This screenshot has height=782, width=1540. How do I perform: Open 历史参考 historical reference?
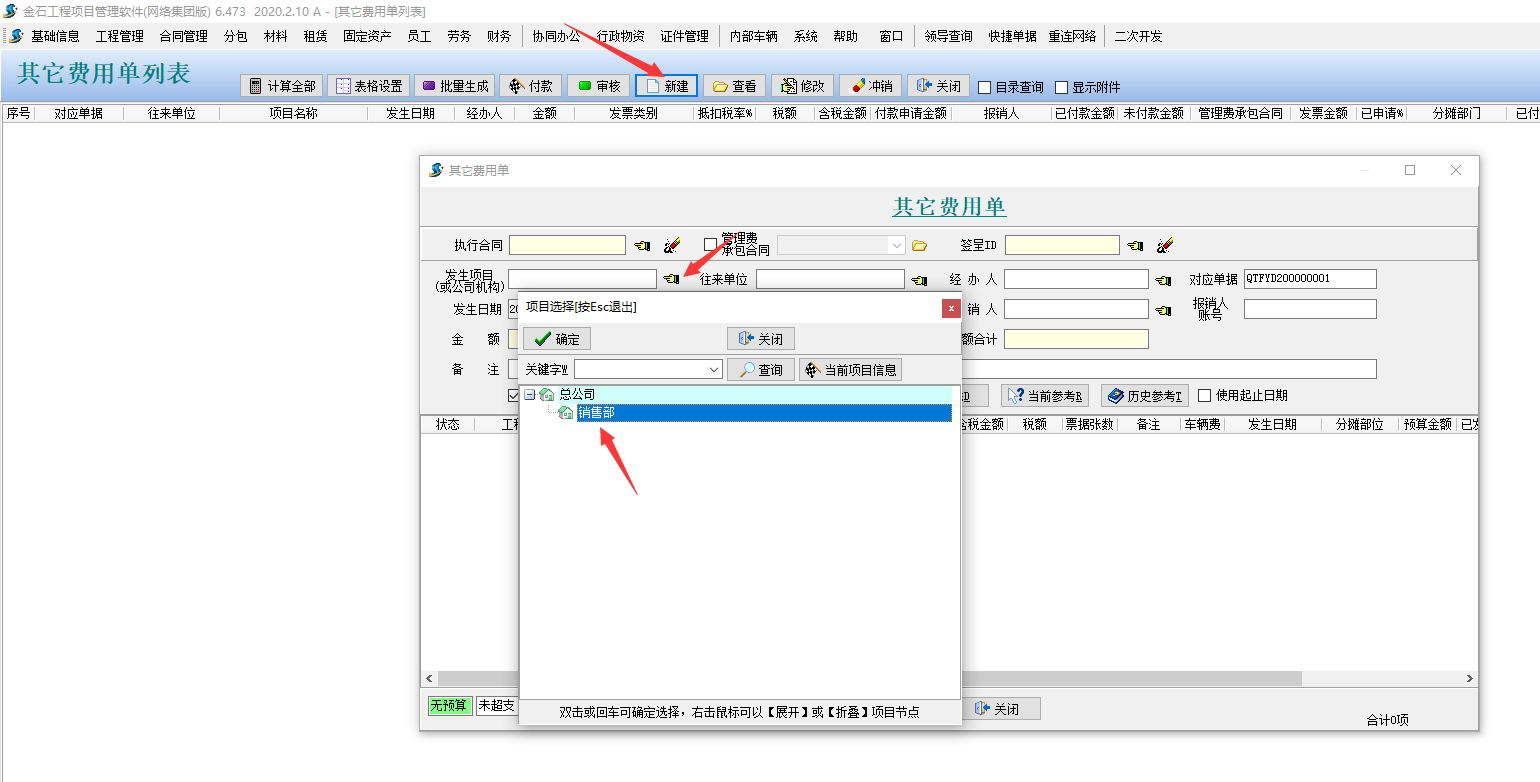pos(1145,394)
